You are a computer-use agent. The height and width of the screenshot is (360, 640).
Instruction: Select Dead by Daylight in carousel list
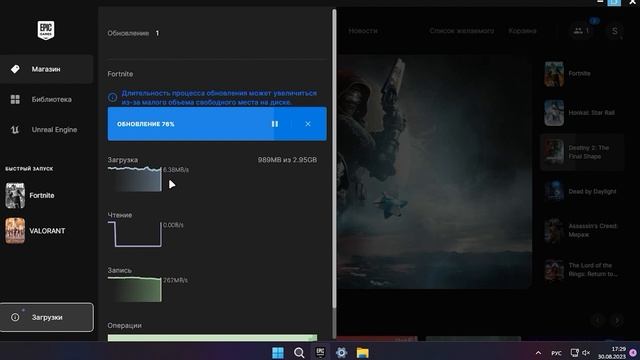582,191
